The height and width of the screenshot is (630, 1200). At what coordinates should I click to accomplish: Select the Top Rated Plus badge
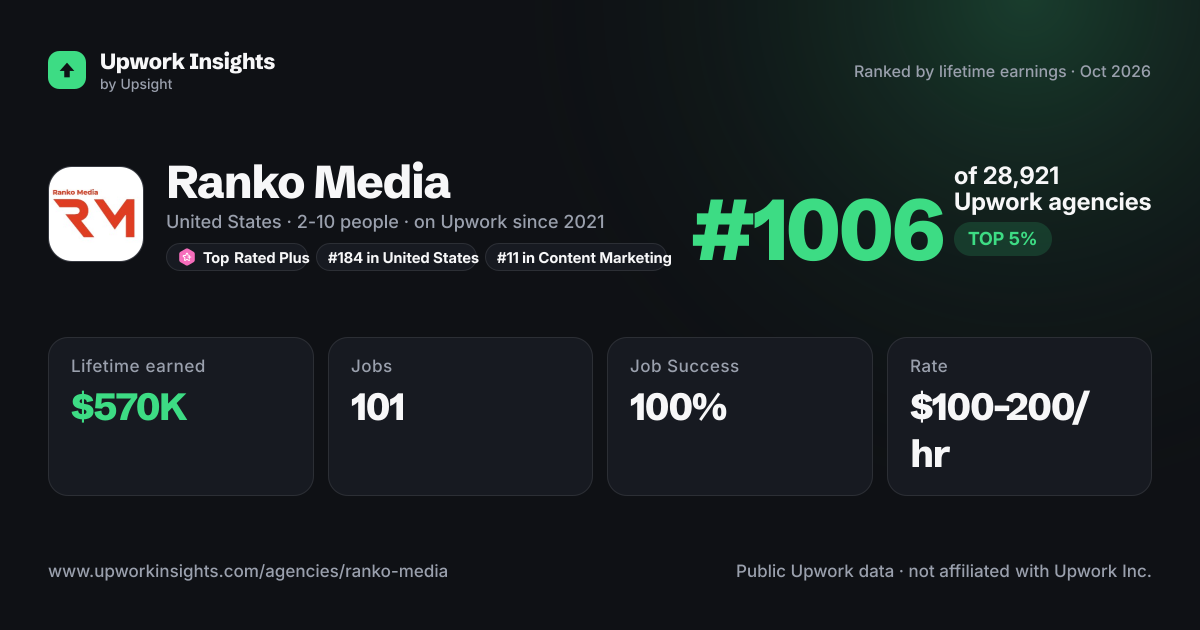tap(238, 257)
